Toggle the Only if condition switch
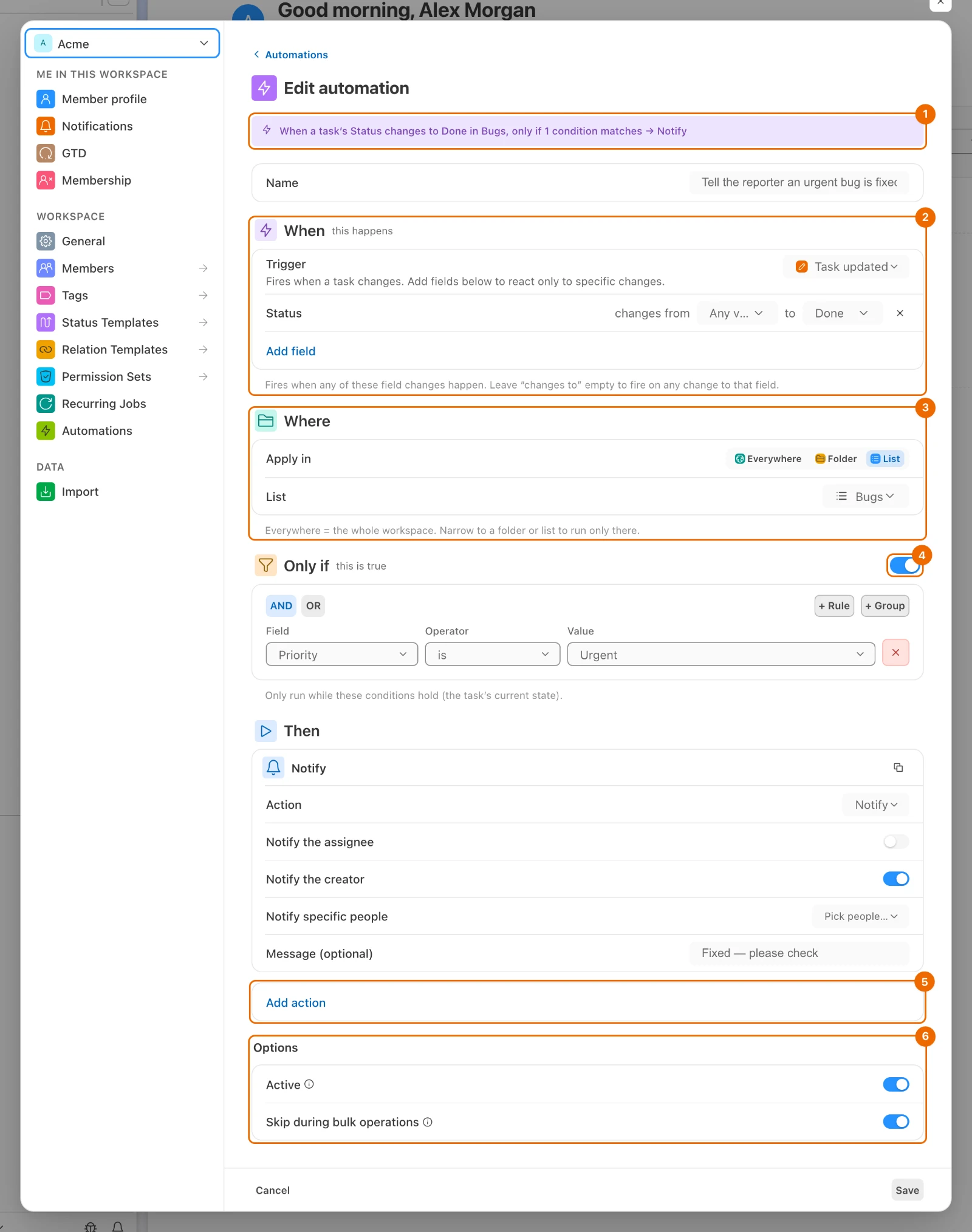 point(905,565)
